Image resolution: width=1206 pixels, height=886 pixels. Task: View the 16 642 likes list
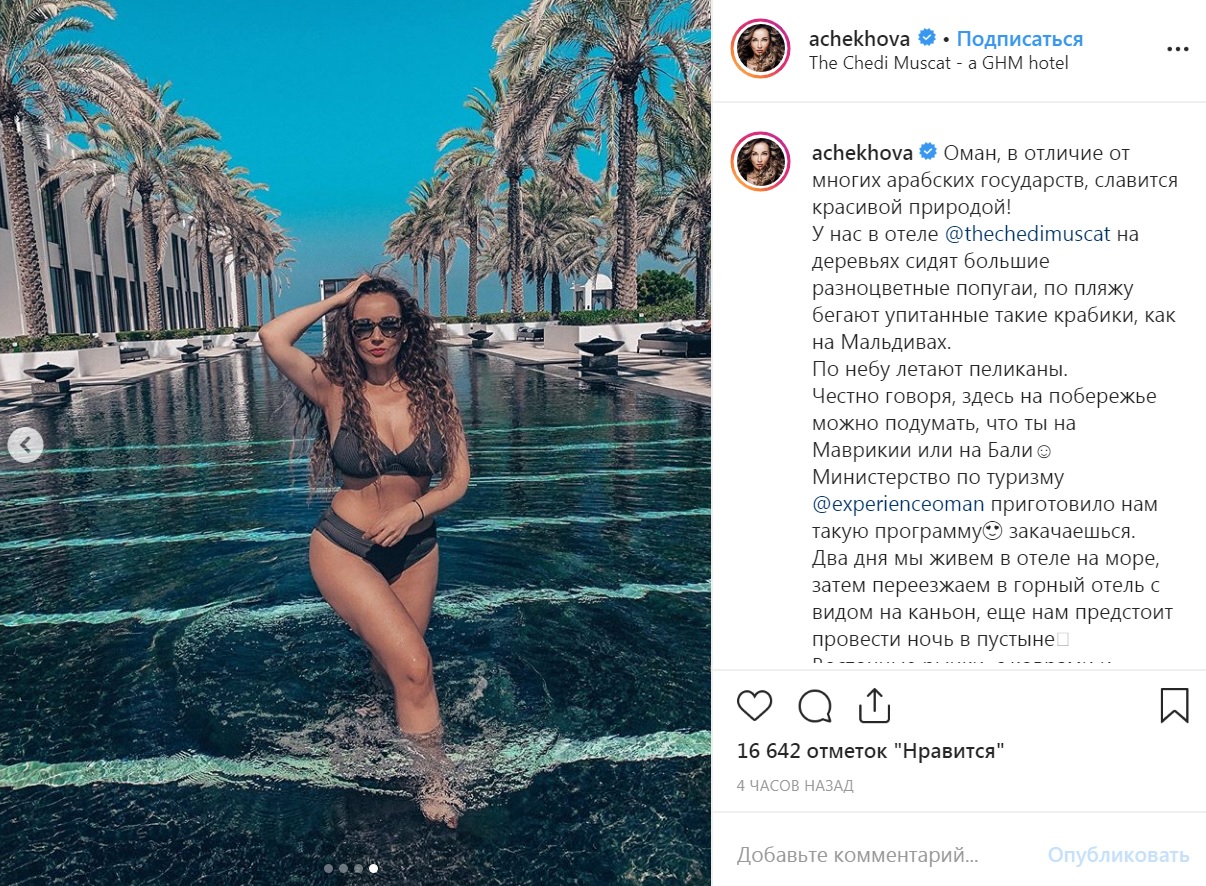(870, 750)
